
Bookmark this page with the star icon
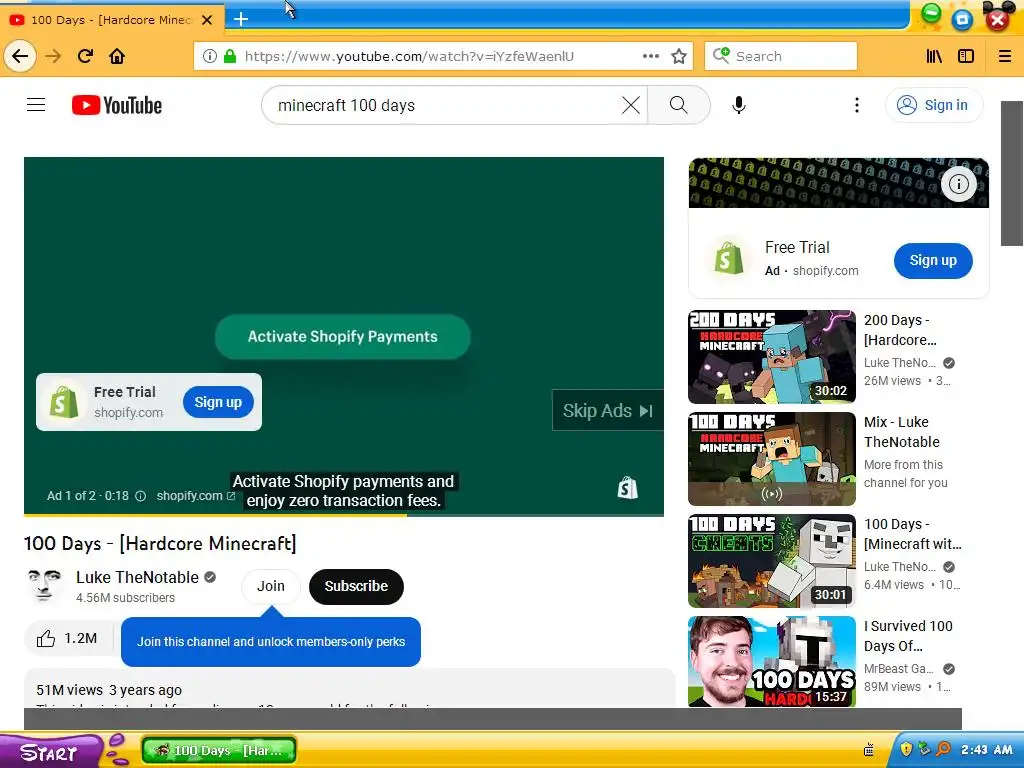[679, 56]
